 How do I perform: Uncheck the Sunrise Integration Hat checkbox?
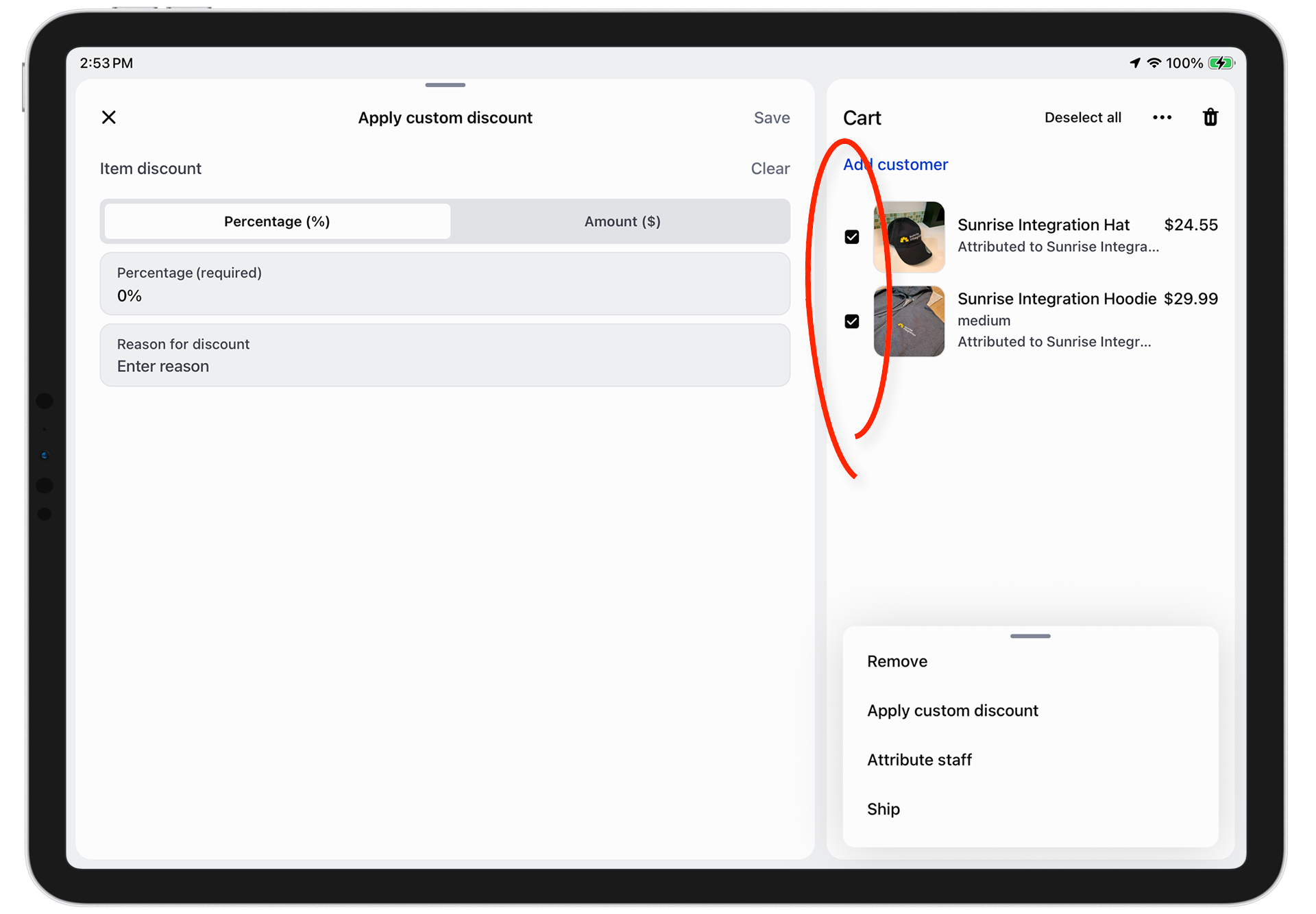852,237
